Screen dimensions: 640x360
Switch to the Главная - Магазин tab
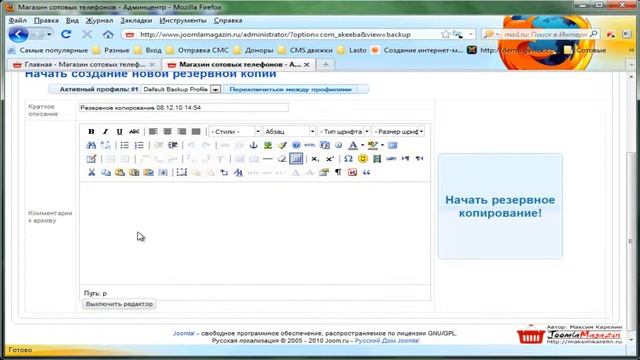coord(84,64)
